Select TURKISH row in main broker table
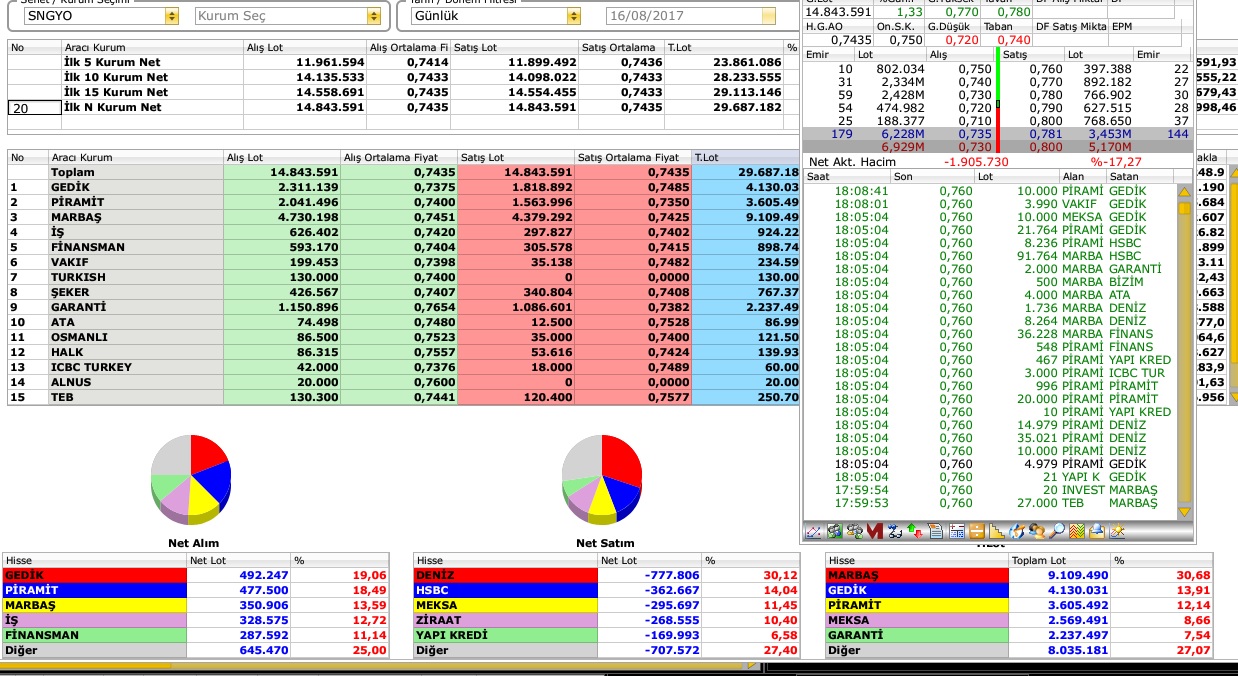This screenshot has height=676, width=1238. point(403,277)
